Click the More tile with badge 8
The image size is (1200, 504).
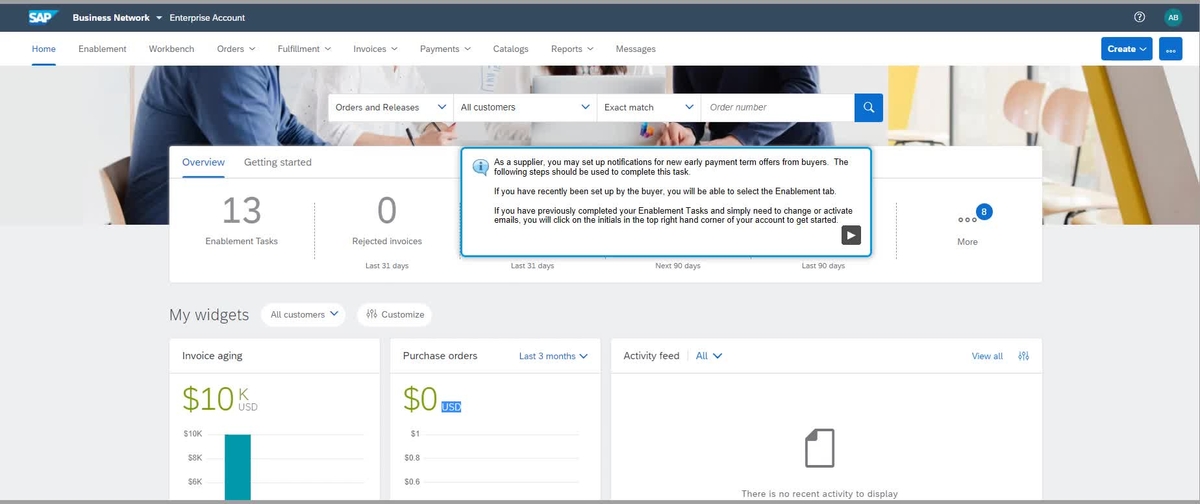coord(967,225)
